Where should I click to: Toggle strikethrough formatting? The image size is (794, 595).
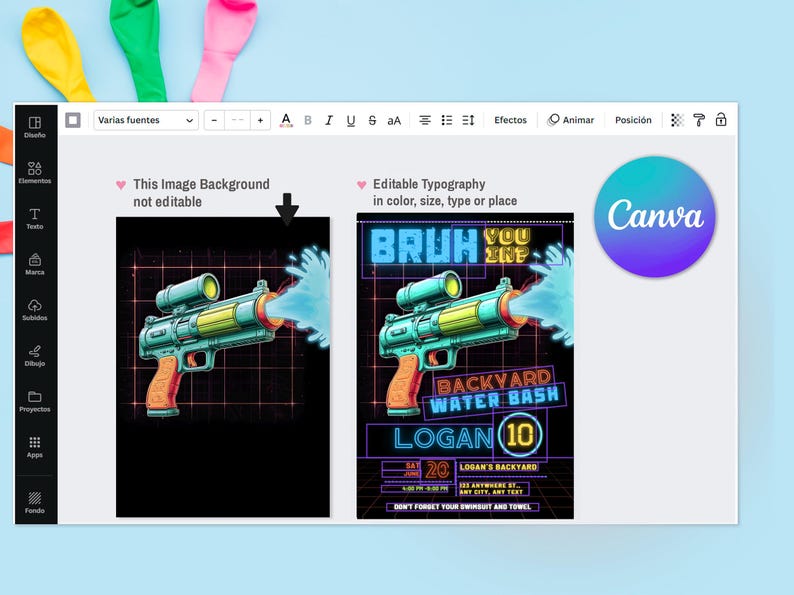point(372,120)
